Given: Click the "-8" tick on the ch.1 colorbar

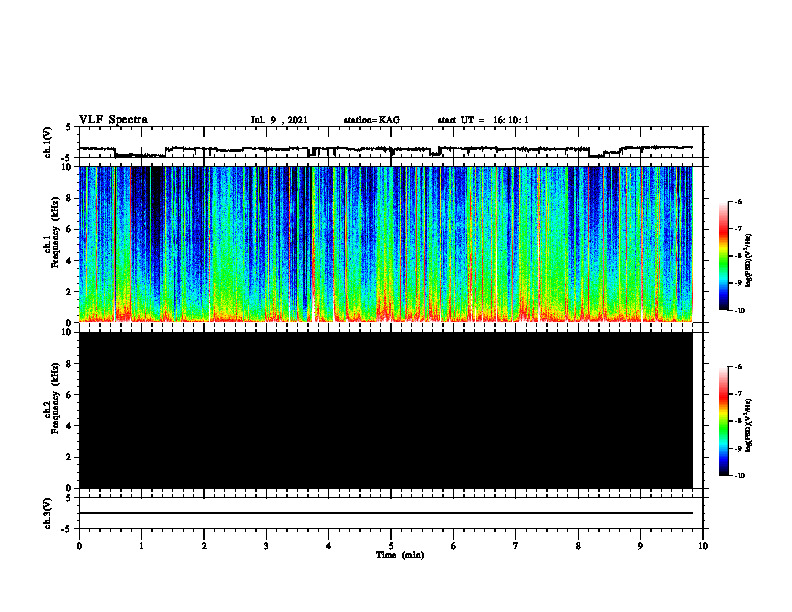Looking at the screenshot, I should tap(738, 256).
